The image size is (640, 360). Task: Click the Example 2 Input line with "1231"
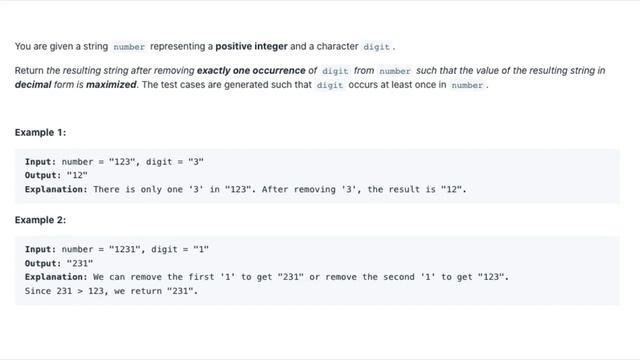click(x=117, y=249)
